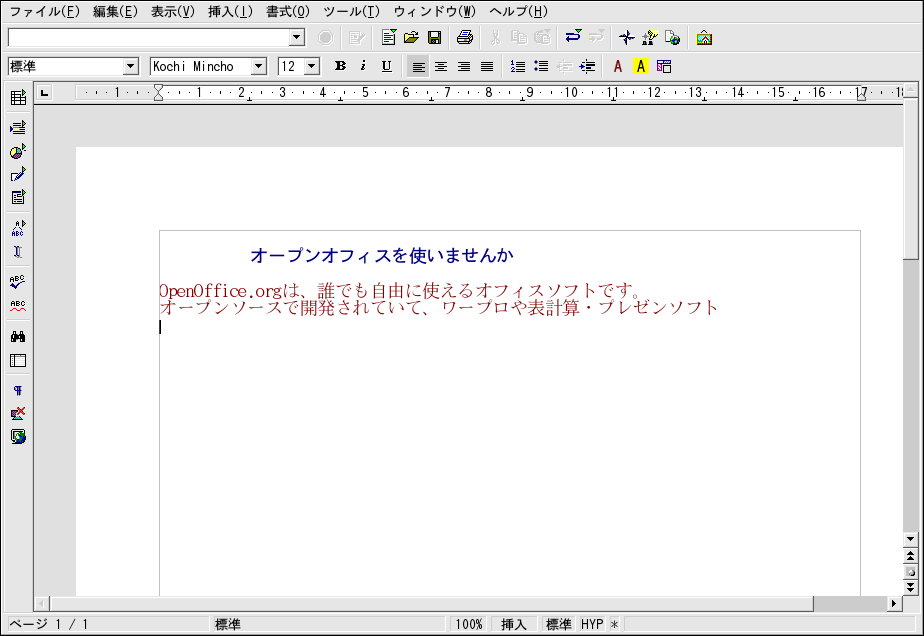Run the spellcheck (ABC checkmark) icon

click(x=17, y=282)
